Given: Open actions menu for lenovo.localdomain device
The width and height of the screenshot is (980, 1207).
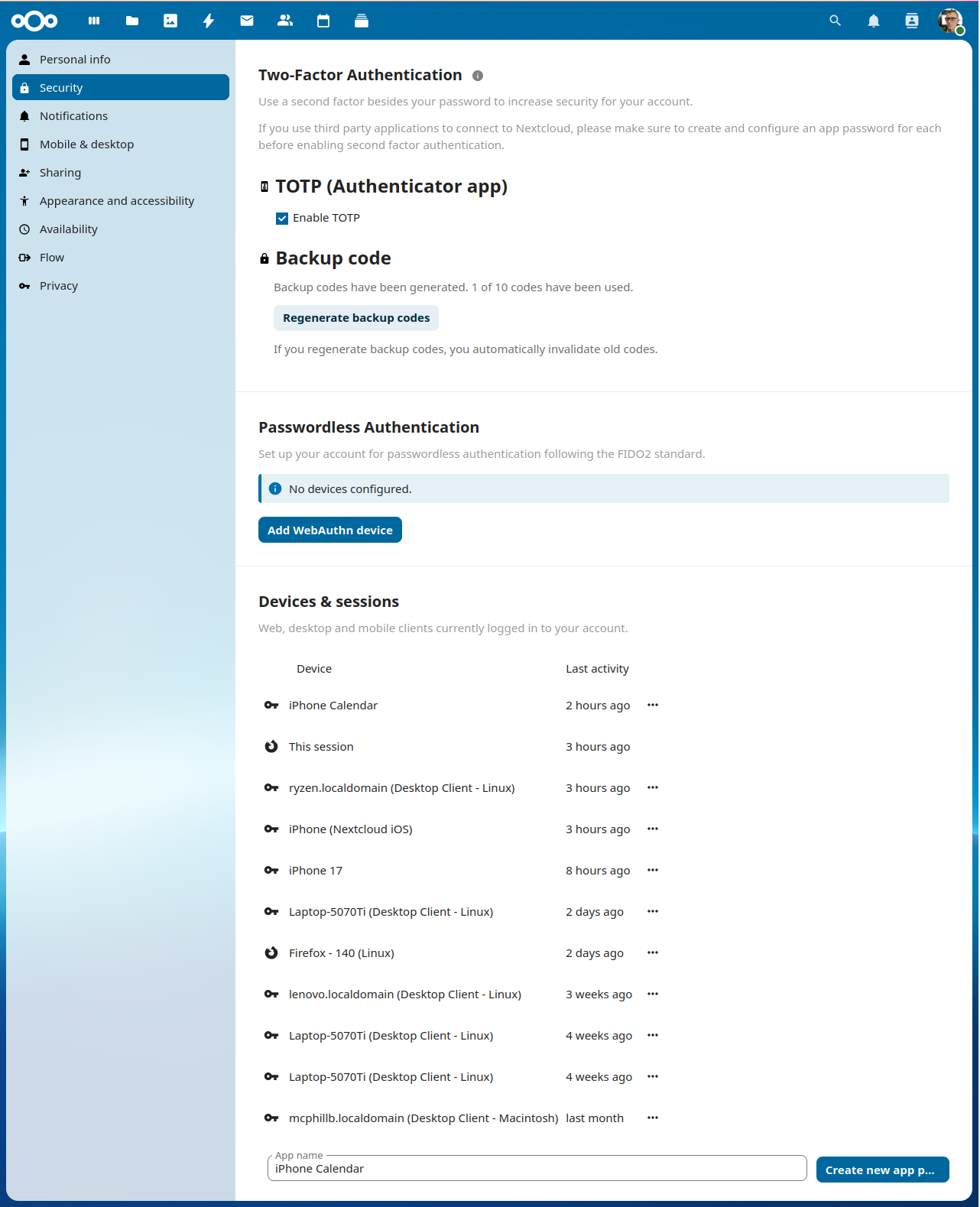Looking at the screenshot, I should (653, 994).
